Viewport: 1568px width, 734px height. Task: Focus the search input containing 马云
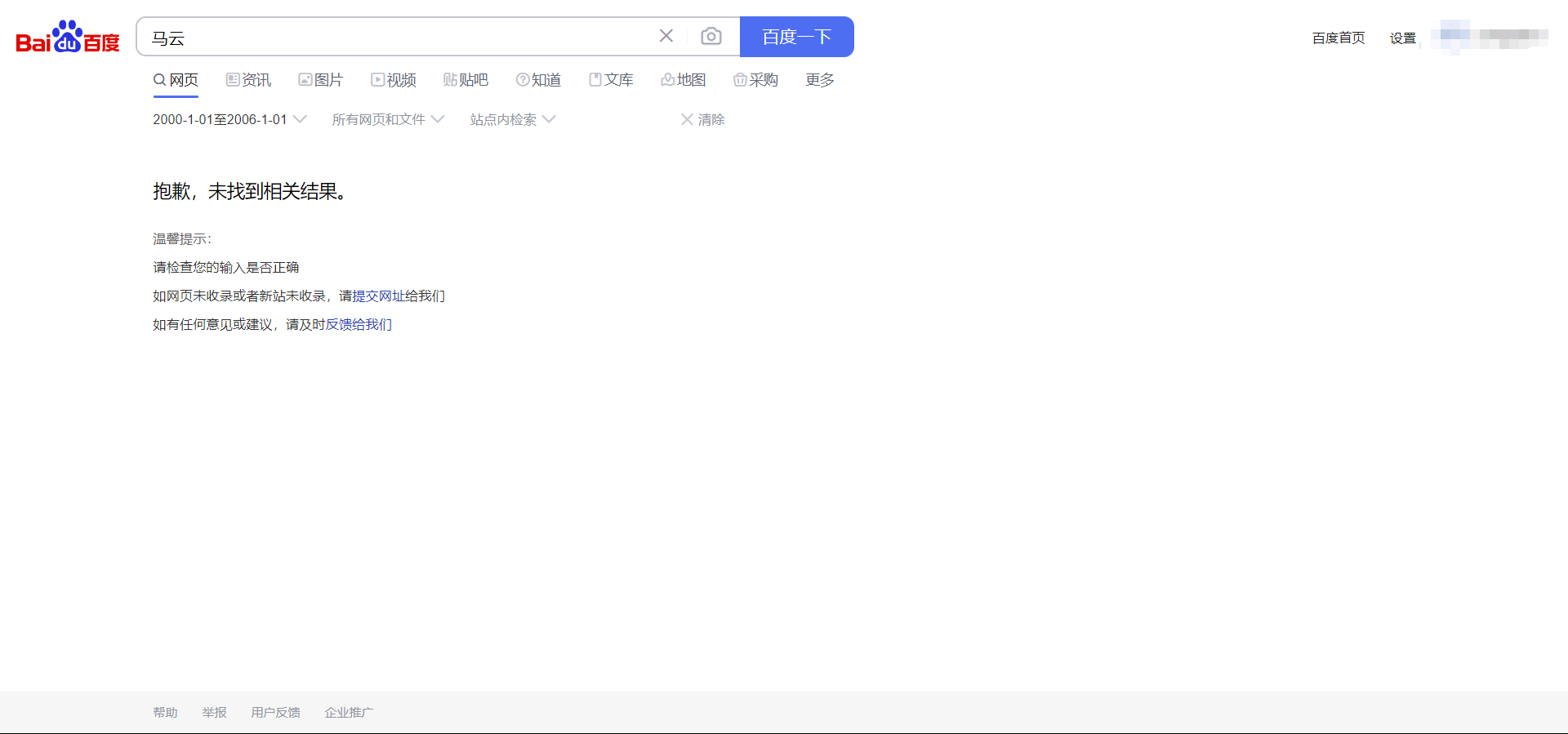pyautogui.click(x=400, y=38)
